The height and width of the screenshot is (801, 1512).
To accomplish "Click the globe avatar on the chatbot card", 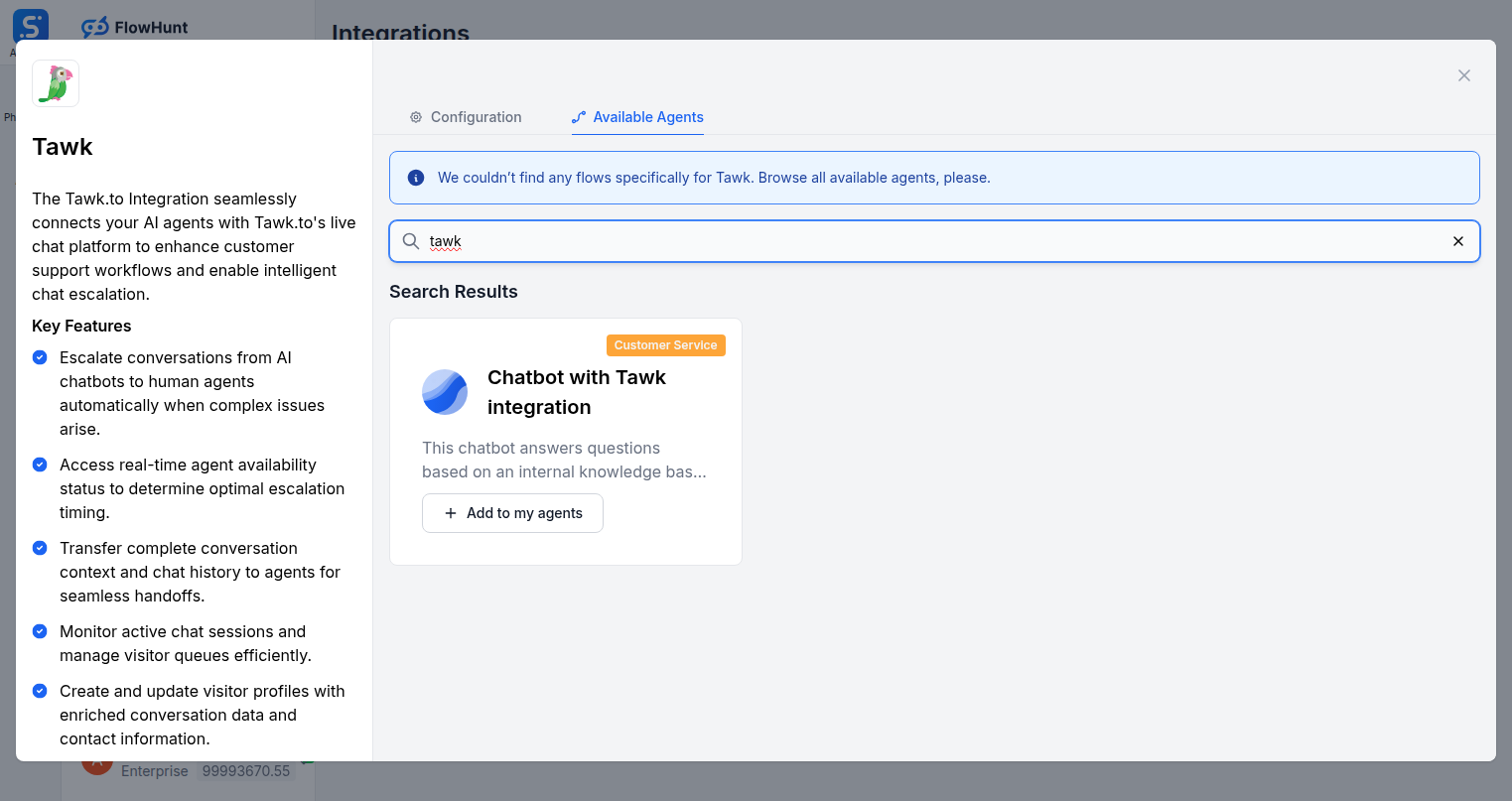I will 444,392.
